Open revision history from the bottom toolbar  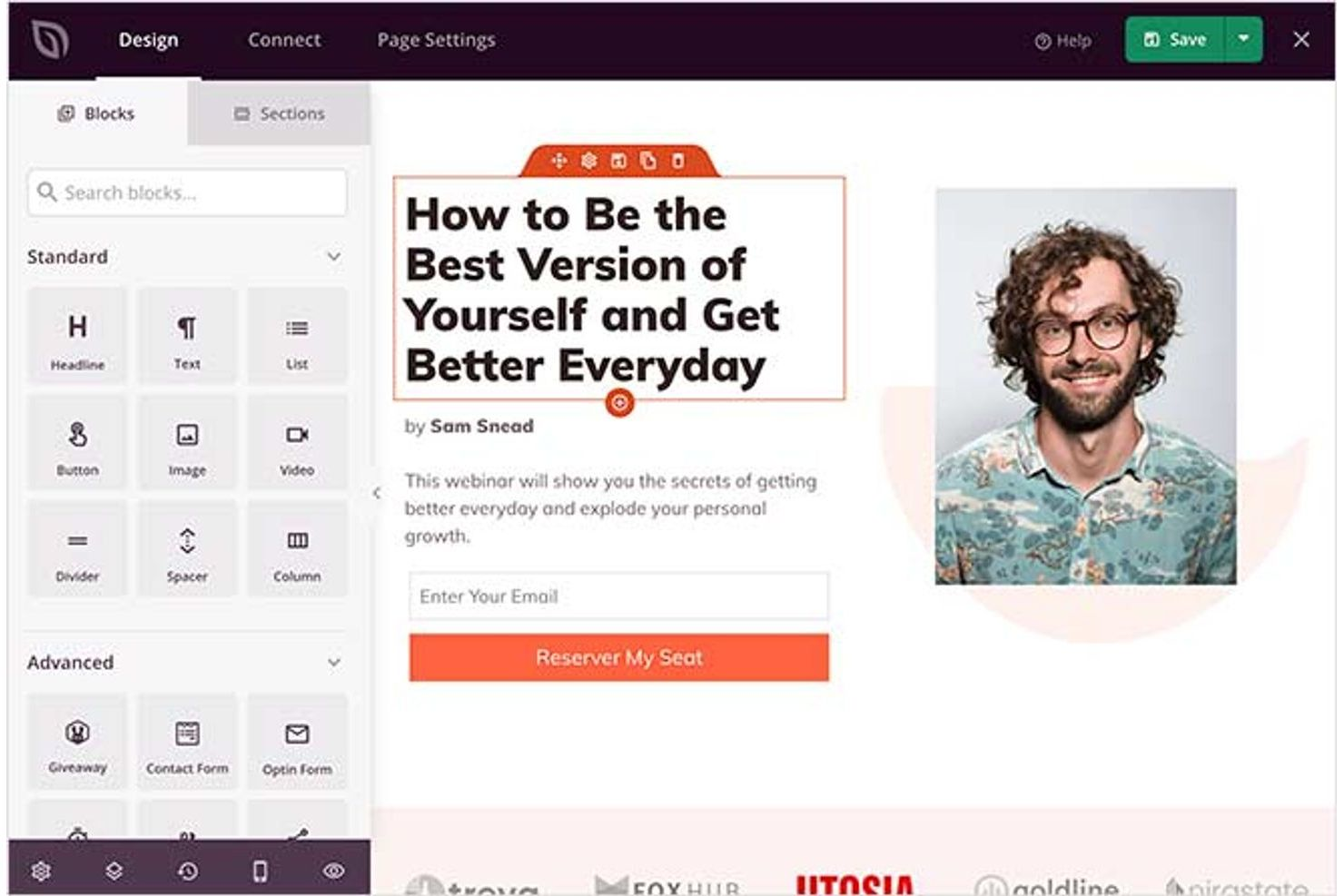[185, 870]
